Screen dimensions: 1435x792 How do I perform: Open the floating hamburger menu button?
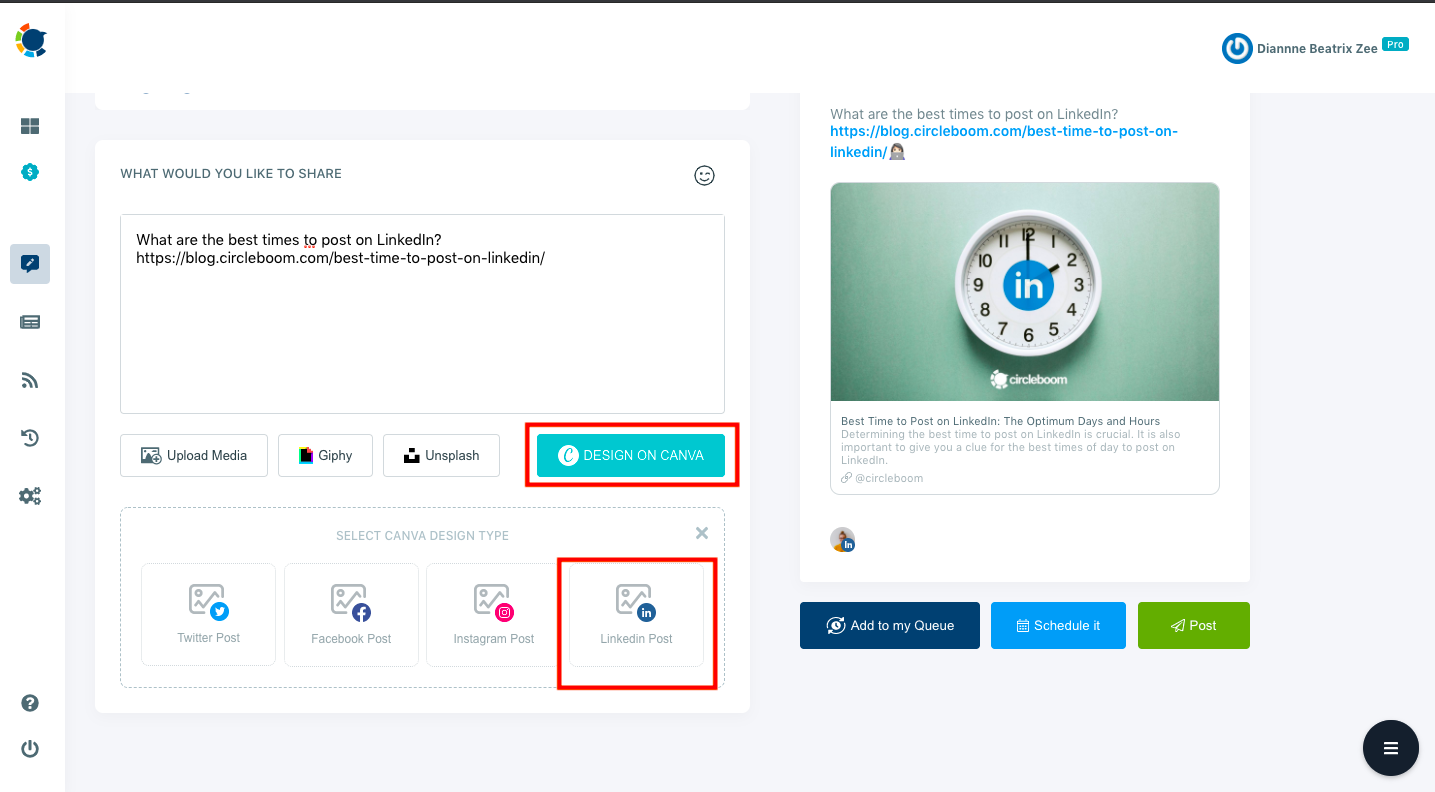tap(1390, 748)
